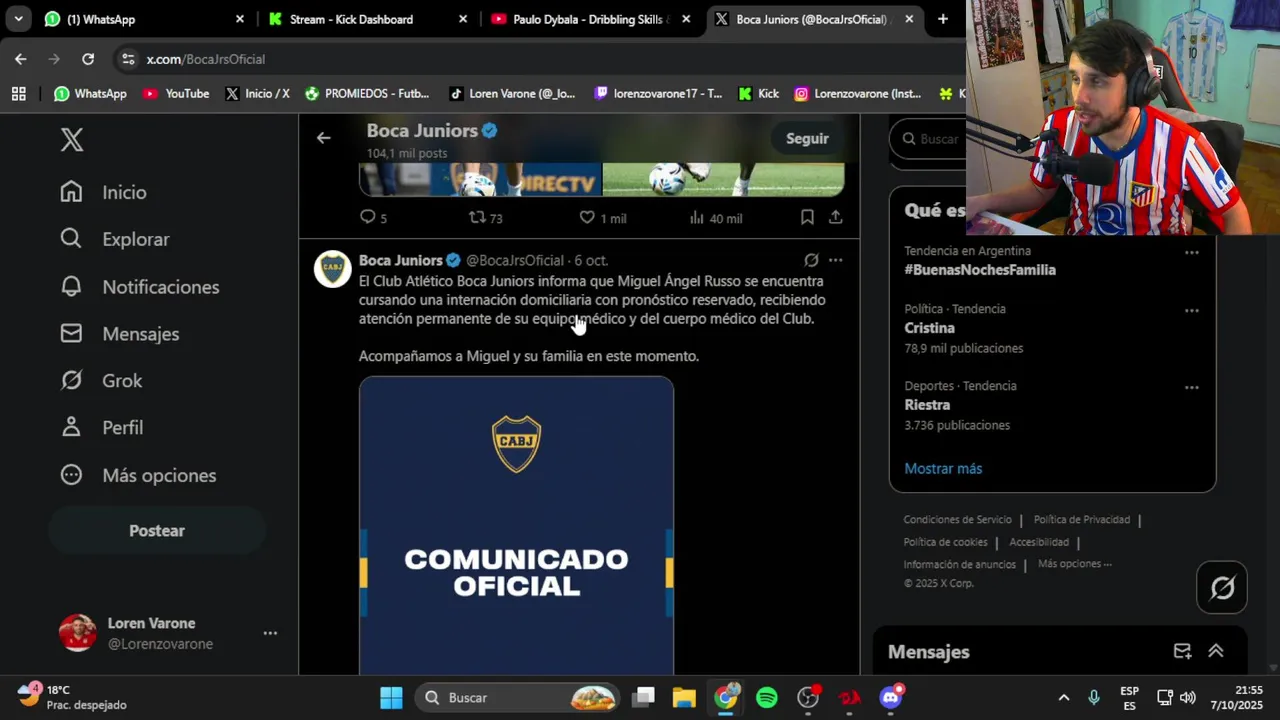The height and width of the screenshot is (720, 1280).
Task: Open a new browser tab
Action: click(942, 19)
